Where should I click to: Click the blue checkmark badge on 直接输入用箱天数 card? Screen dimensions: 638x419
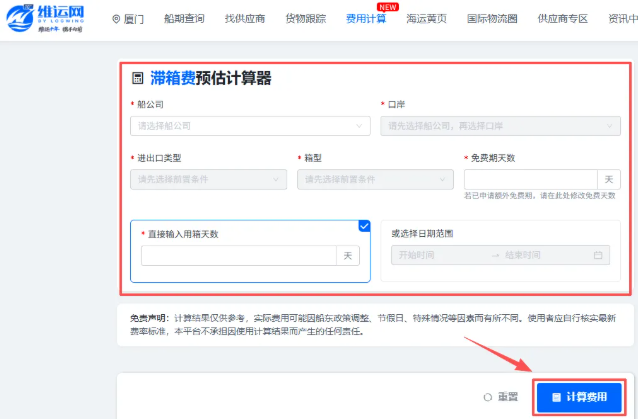point(364,225)
